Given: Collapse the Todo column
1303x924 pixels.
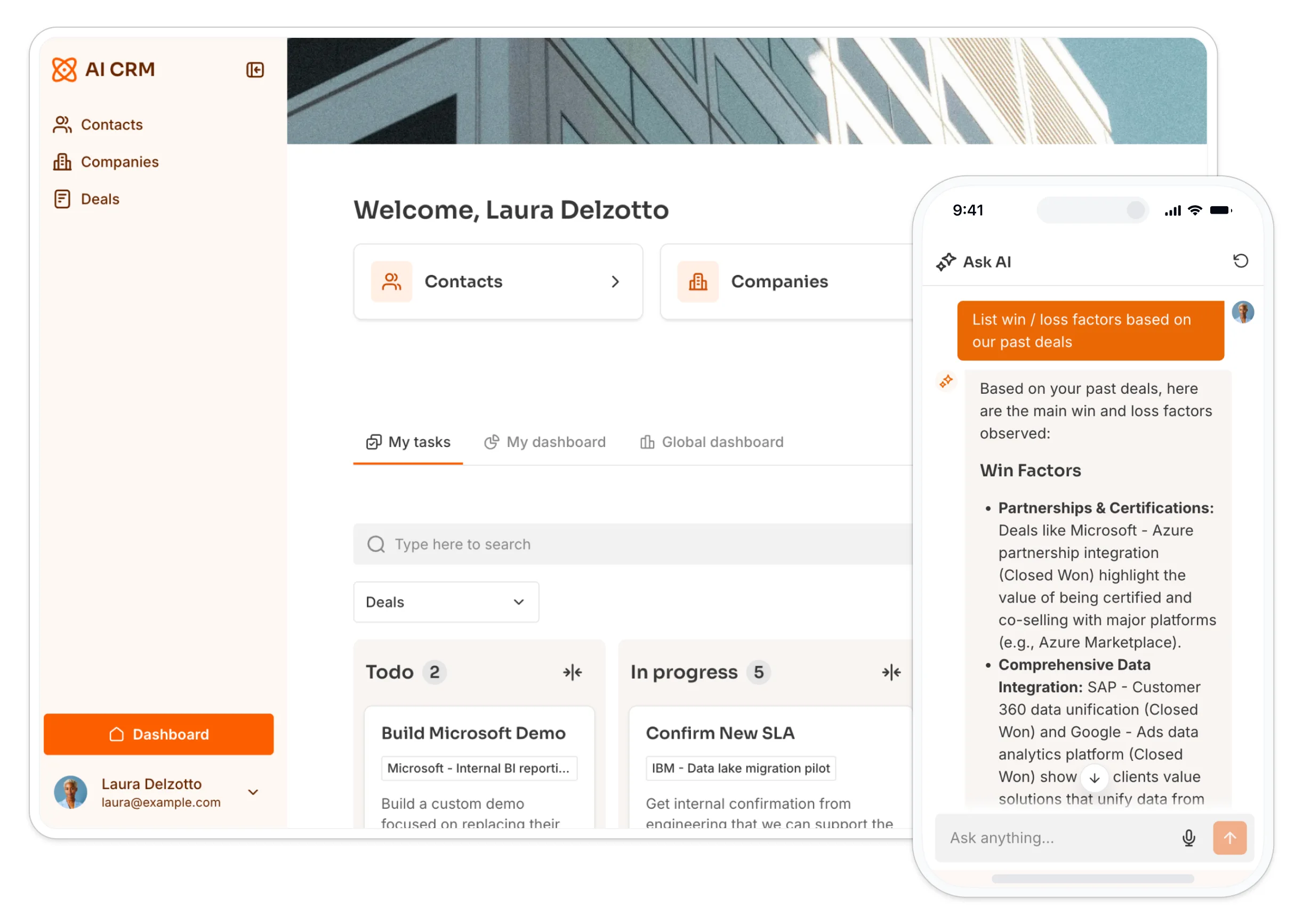Looking at the screenshot, I should coord(573,672).
